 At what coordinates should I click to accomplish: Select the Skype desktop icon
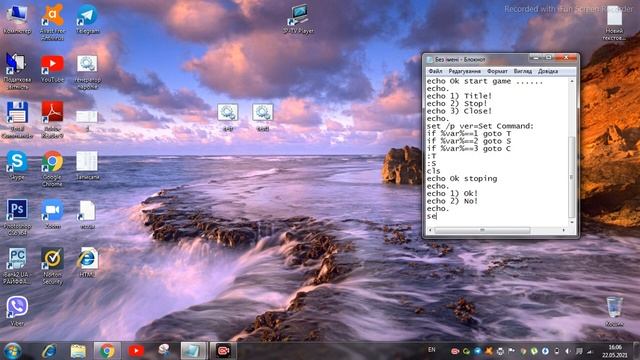tap(17, 166)
